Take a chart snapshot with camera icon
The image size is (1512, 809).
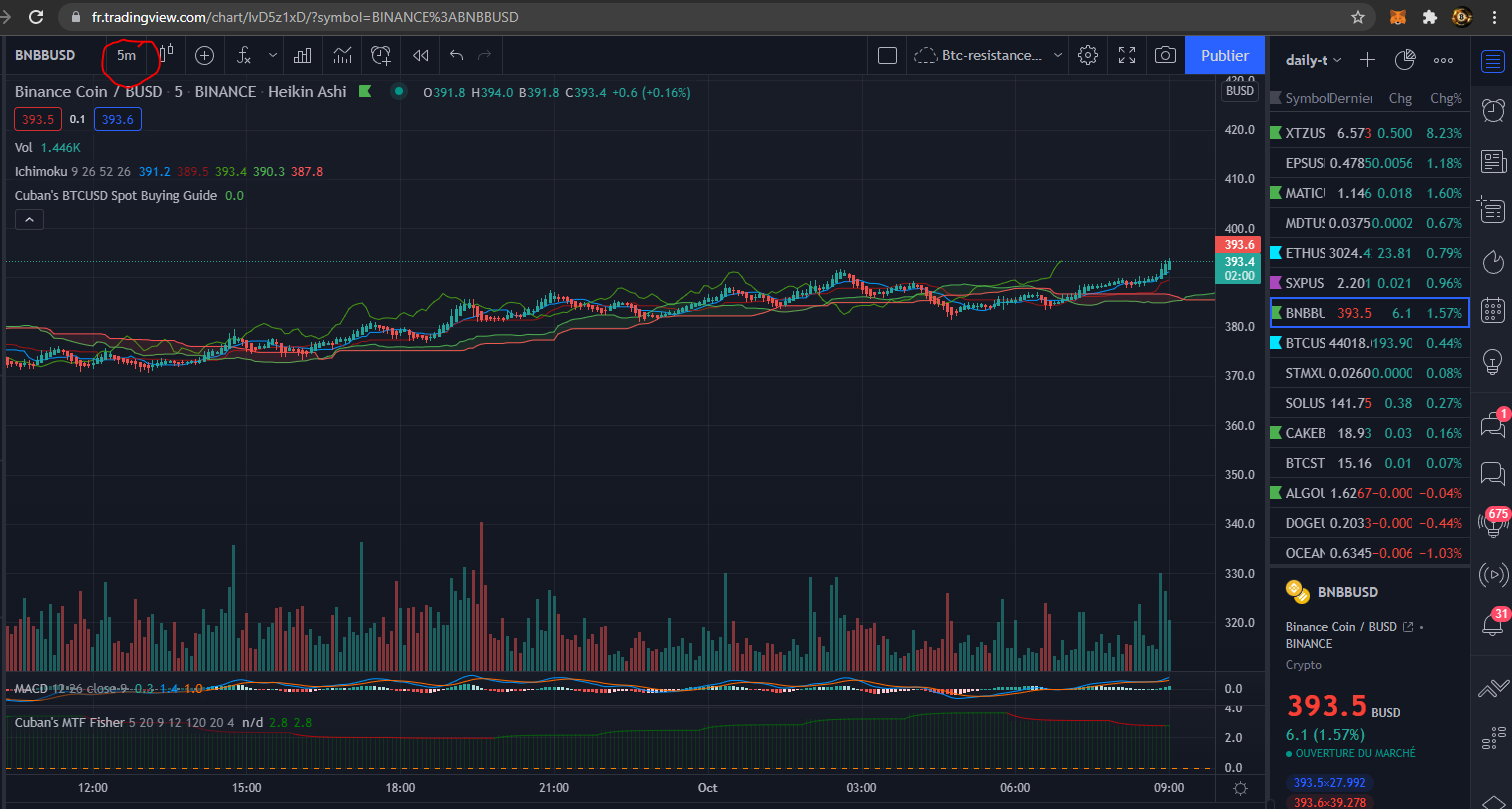1165,55
